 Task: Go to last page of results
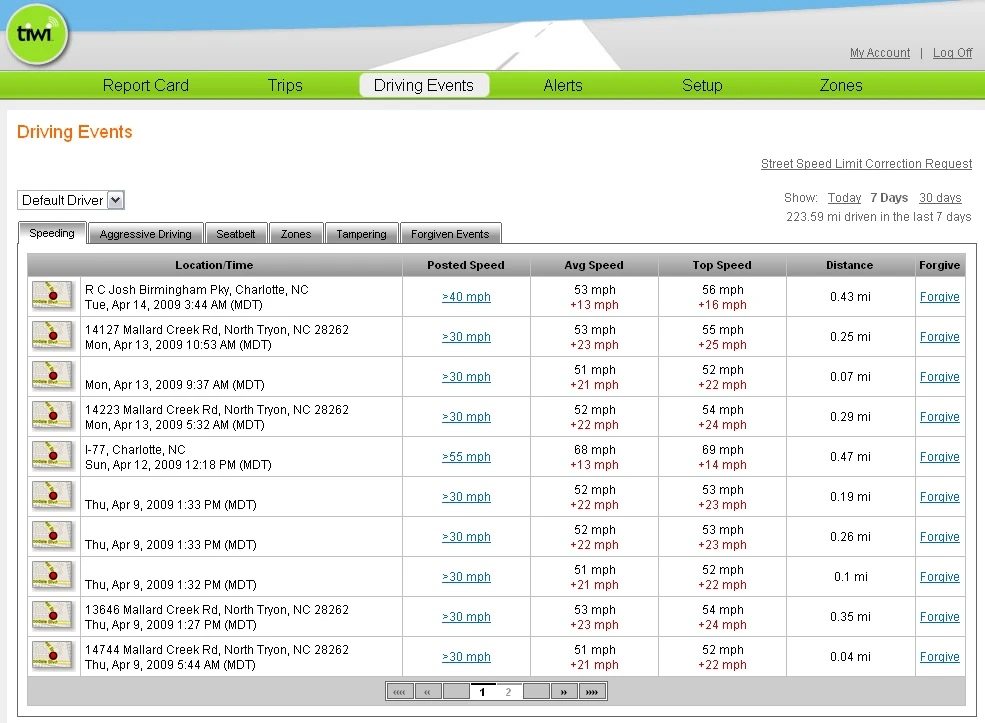tap(592, 692)
